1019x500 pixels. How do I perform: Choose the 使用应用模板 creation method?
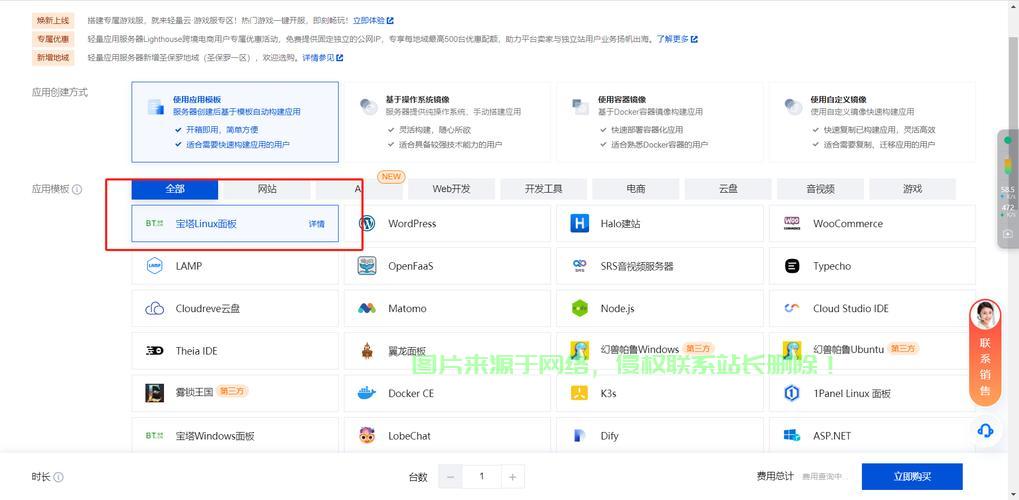coord(235,122)
